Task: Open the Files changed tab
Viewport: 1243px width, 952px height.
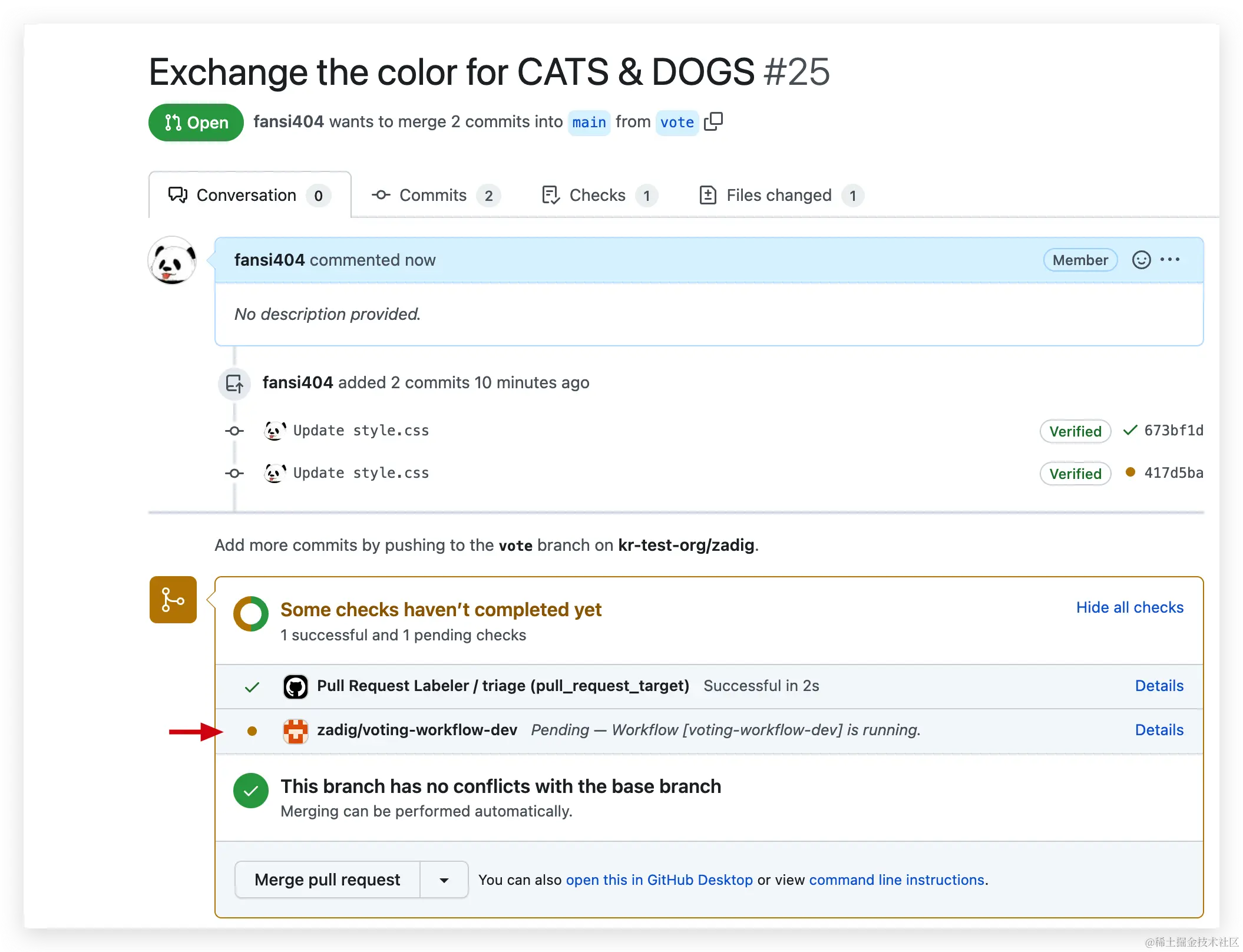Action: coord(779,196)
